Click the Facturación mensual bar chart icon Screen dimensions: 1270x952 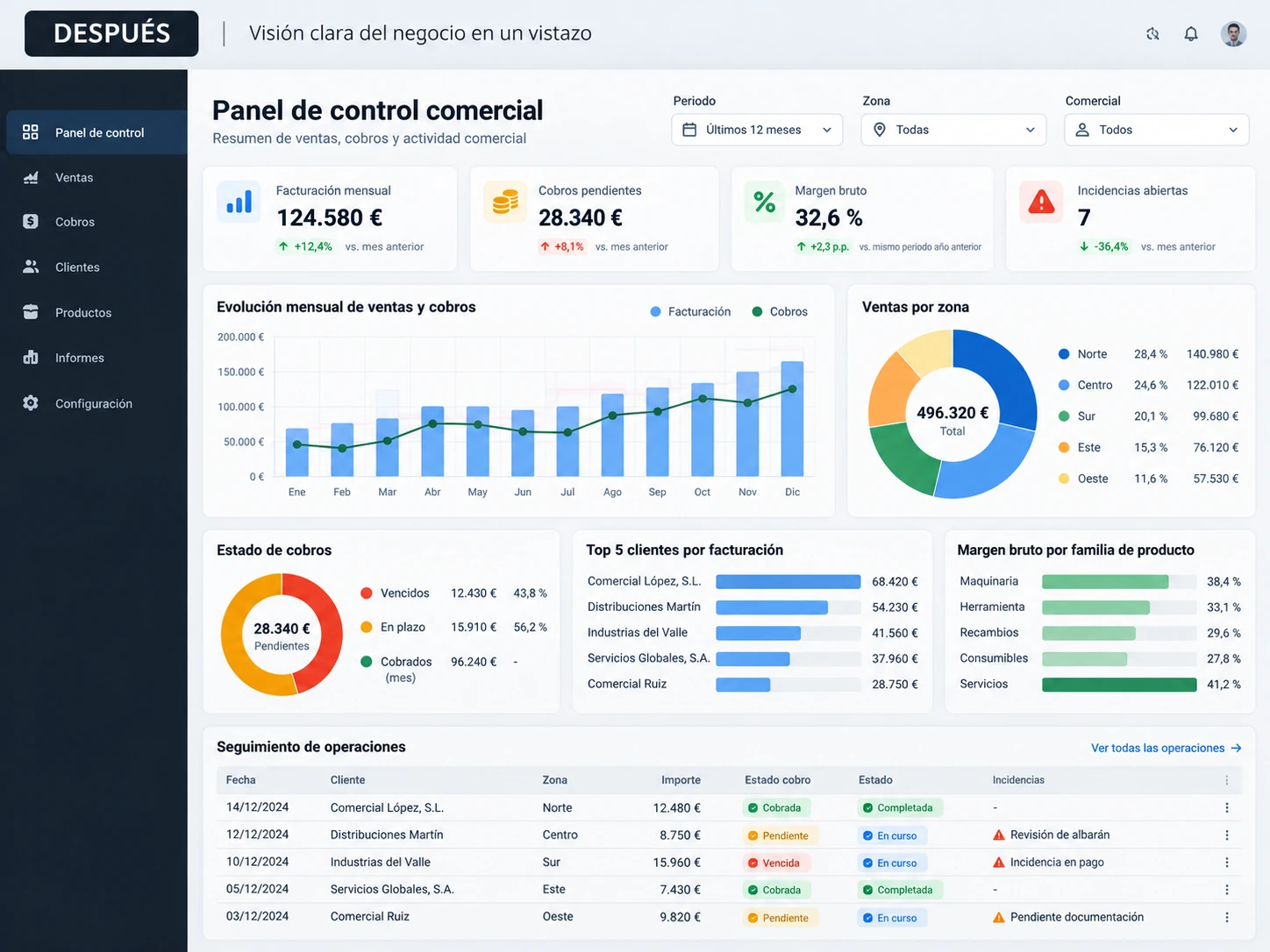coord(239,202)
